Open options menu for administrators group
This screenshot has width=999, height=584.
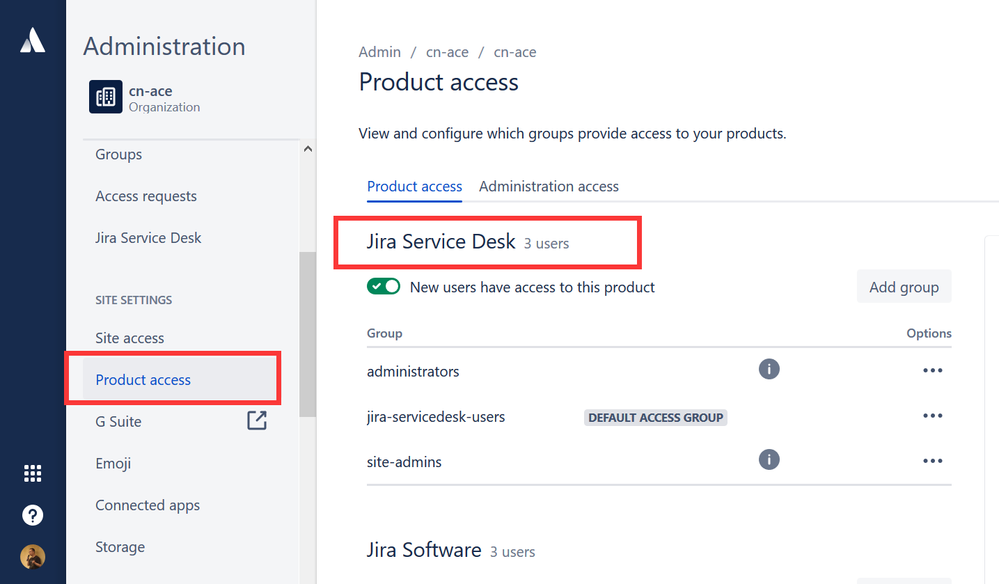pos(933,371)
